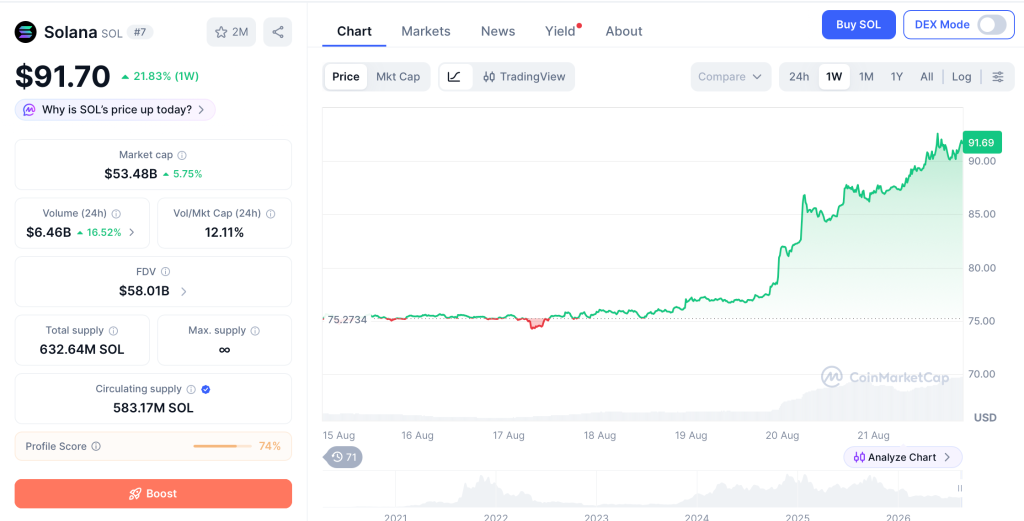Open 'Why is SOL's price up today?'
Viewport: 1024px width, 521px height.
tap(116, 110)
